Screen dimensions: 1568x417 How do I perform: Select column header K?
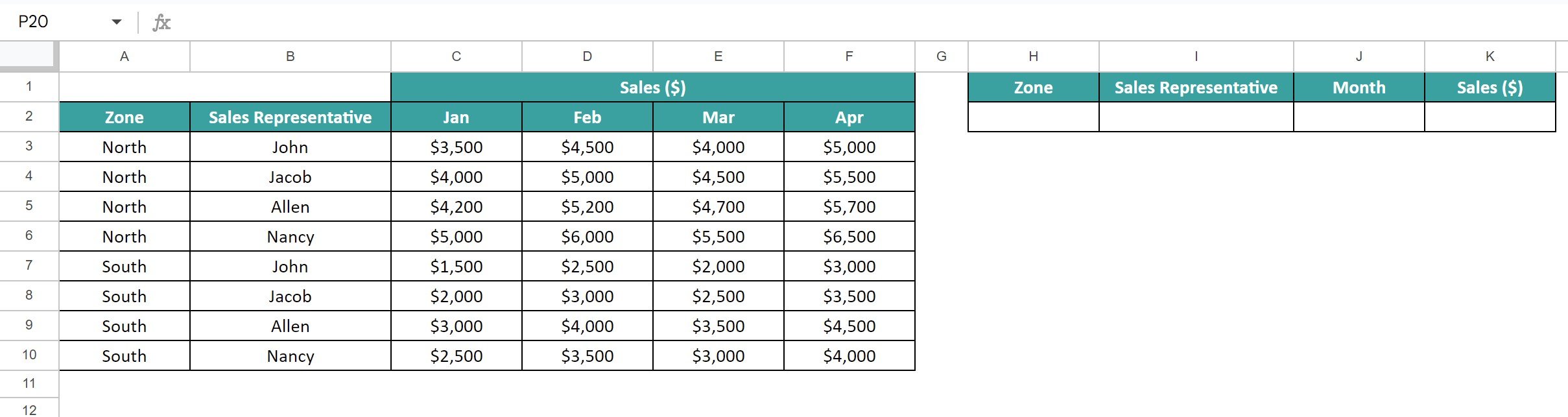tap(1490, 56)
